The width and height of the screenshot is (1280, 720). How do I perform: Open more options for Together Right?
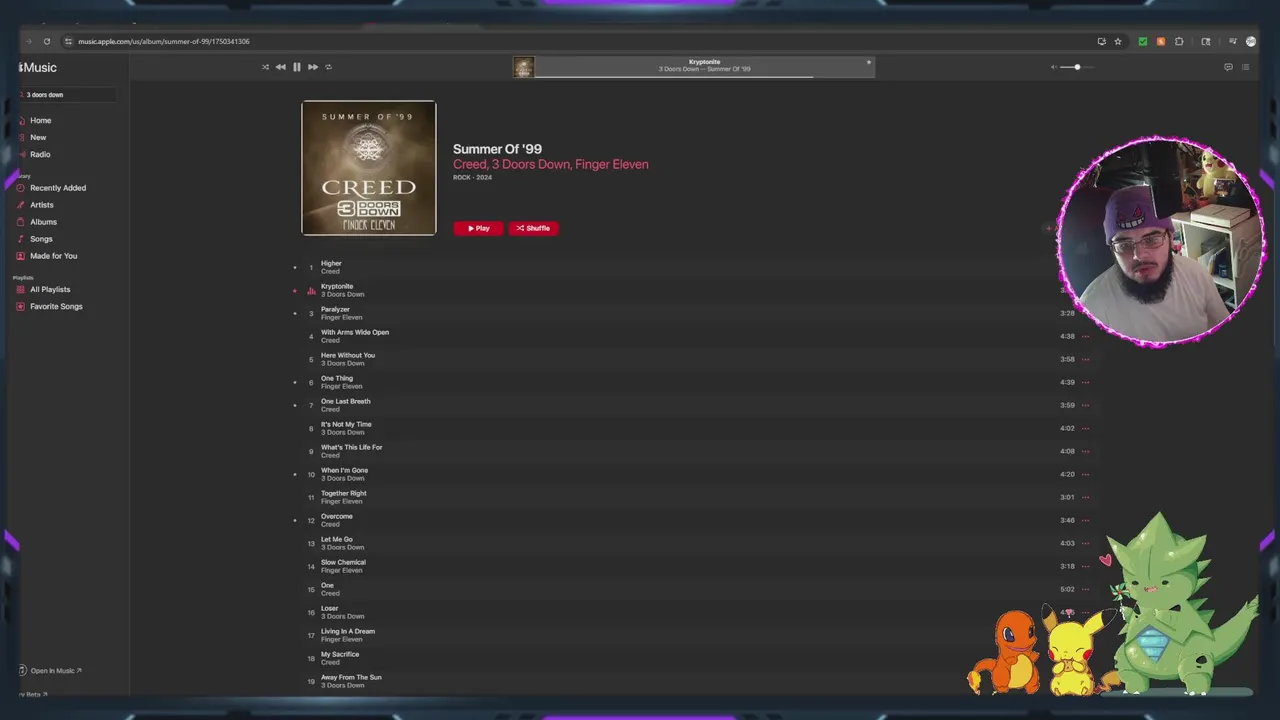pyautogui.click(x=1086, y=498)
